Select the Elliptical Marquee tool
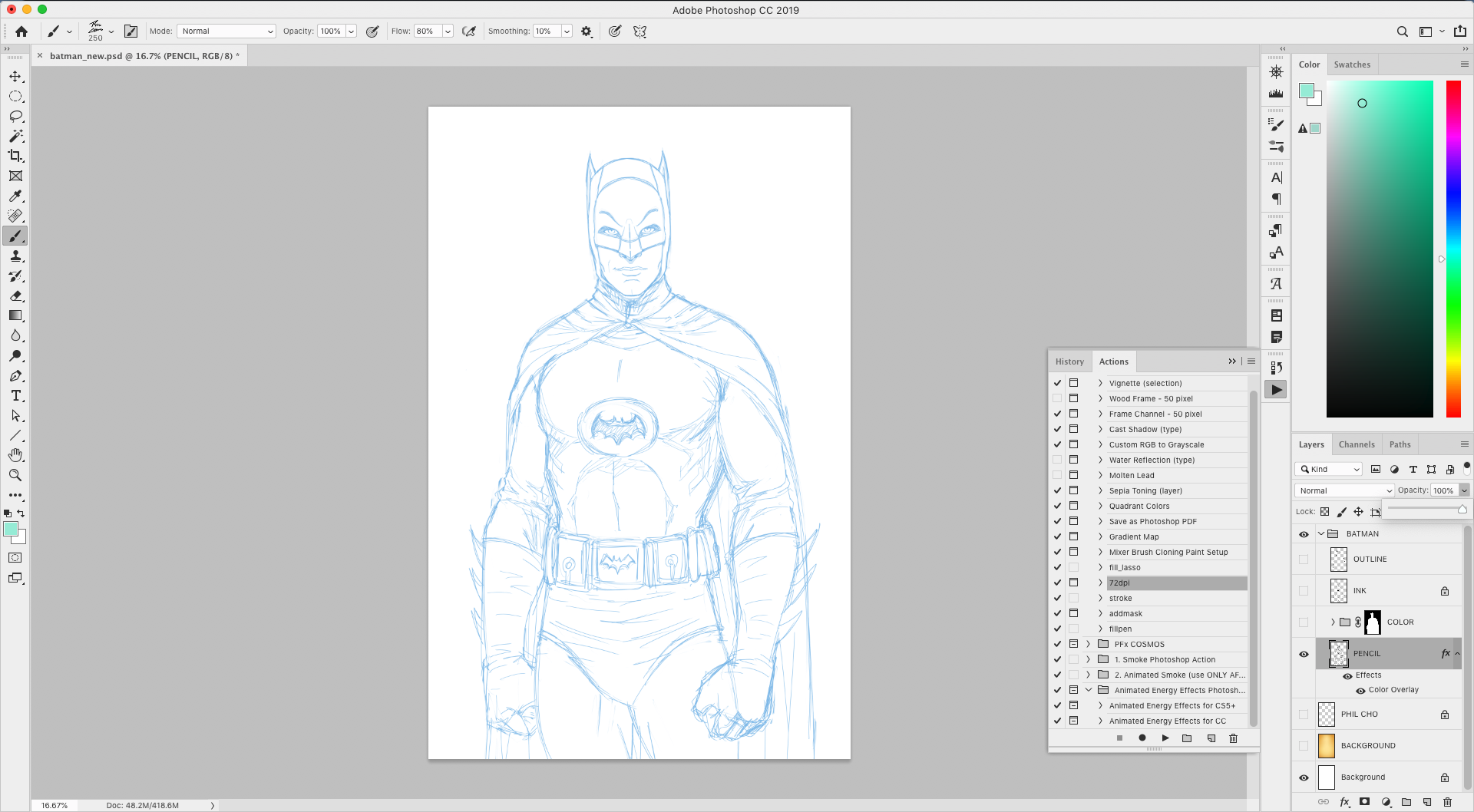 tap(15, 96)
